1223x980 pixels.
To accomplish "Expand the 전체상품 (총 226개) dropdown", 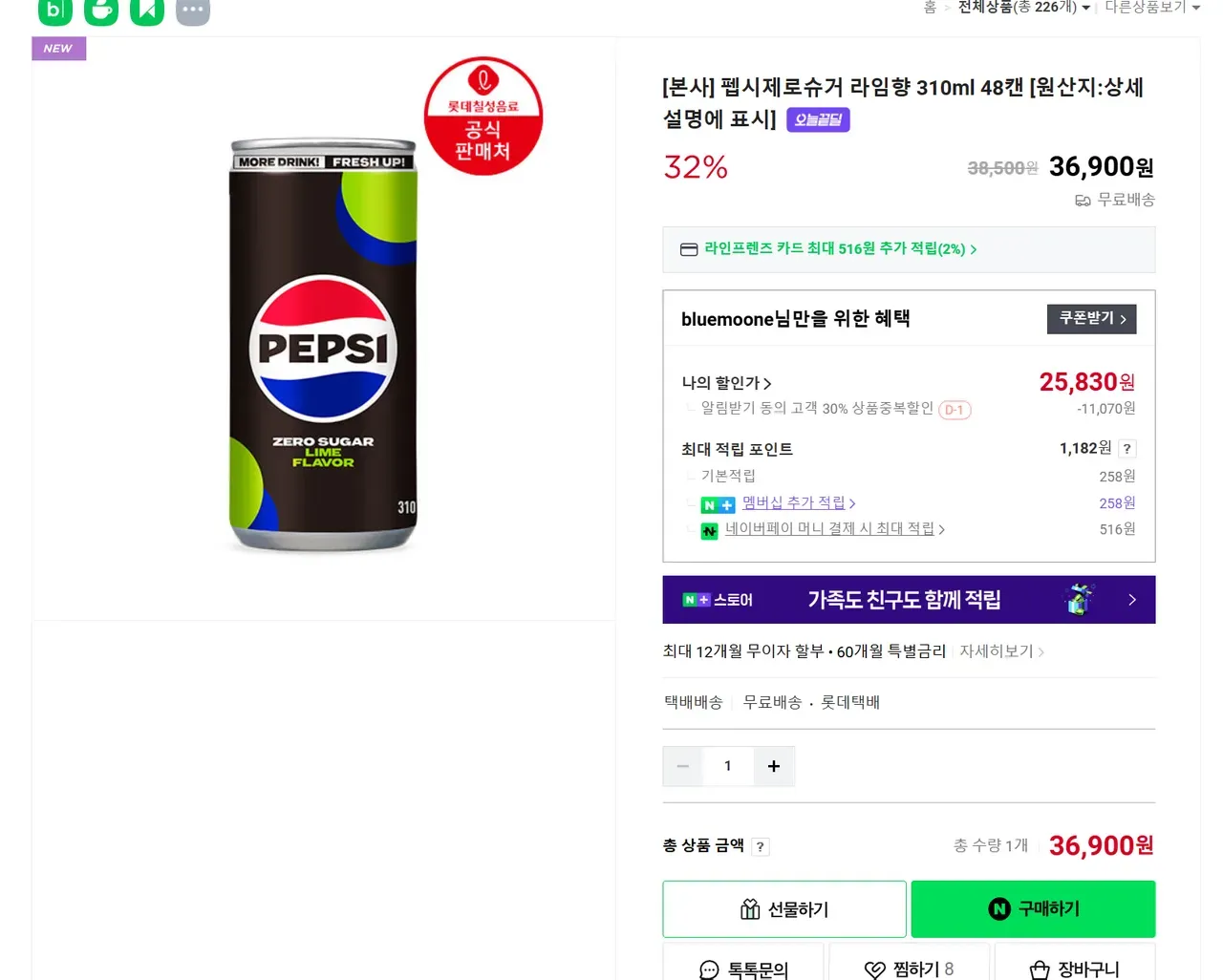I will pos(1023,8).
